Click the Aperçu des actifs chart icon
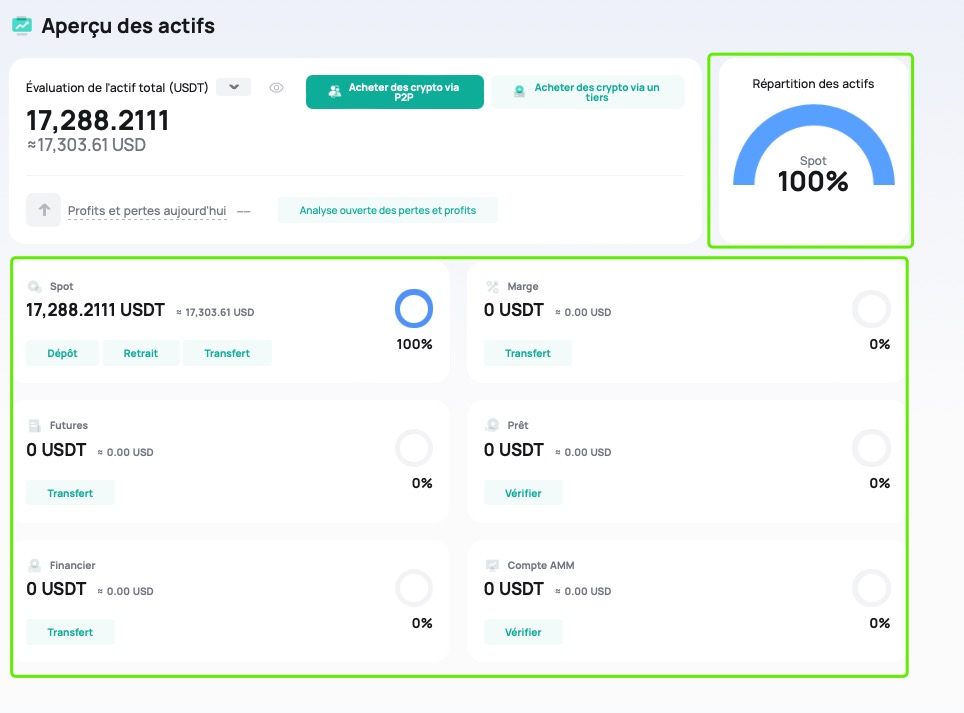The height and width of the screenshot is (713, 964). [21, 25]
